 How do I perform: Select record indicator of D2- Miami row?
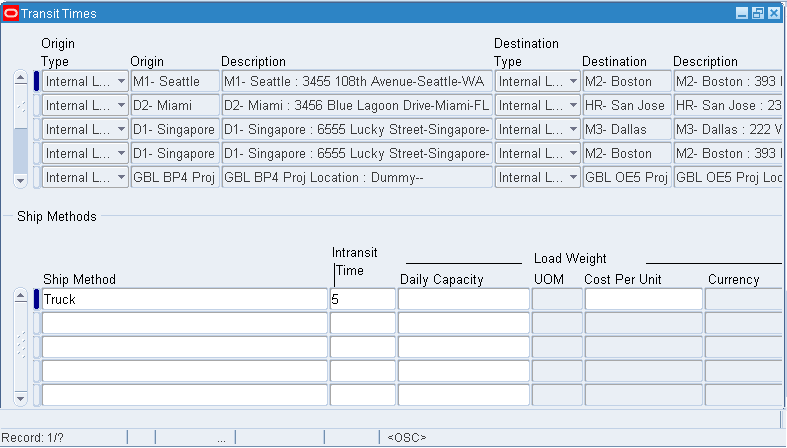click(36, 105)
